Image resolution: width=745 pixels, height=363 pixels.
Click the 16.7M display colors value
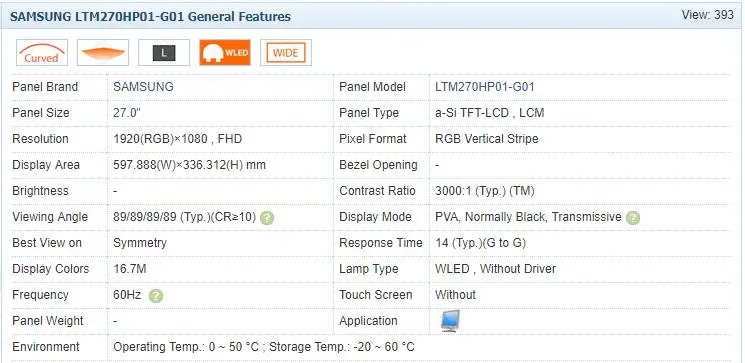[130, 269]
